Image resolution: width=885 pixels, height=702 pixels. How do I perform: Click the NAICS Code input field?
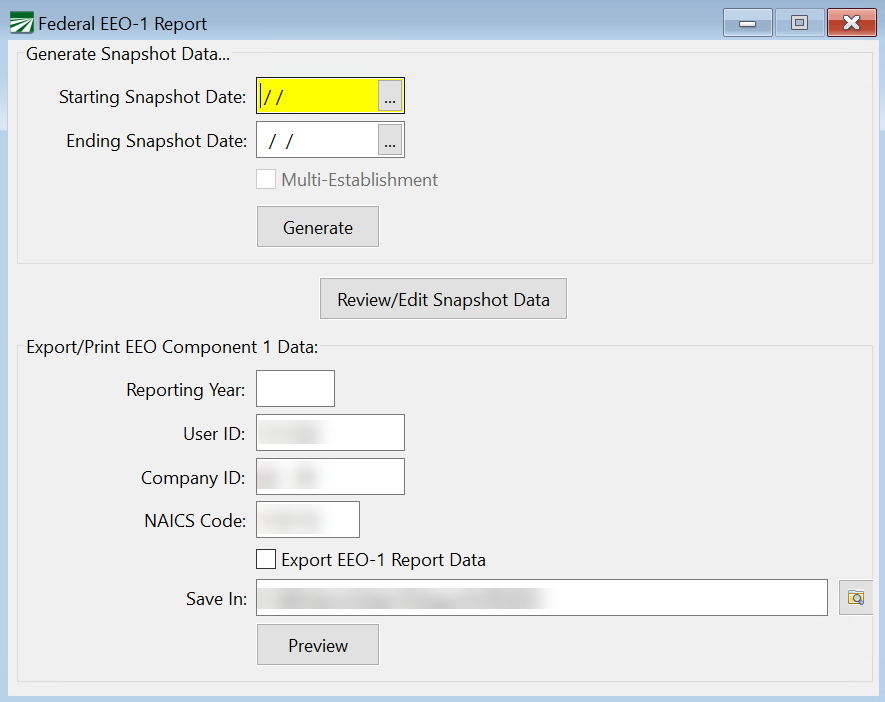(x=308, y=520)
